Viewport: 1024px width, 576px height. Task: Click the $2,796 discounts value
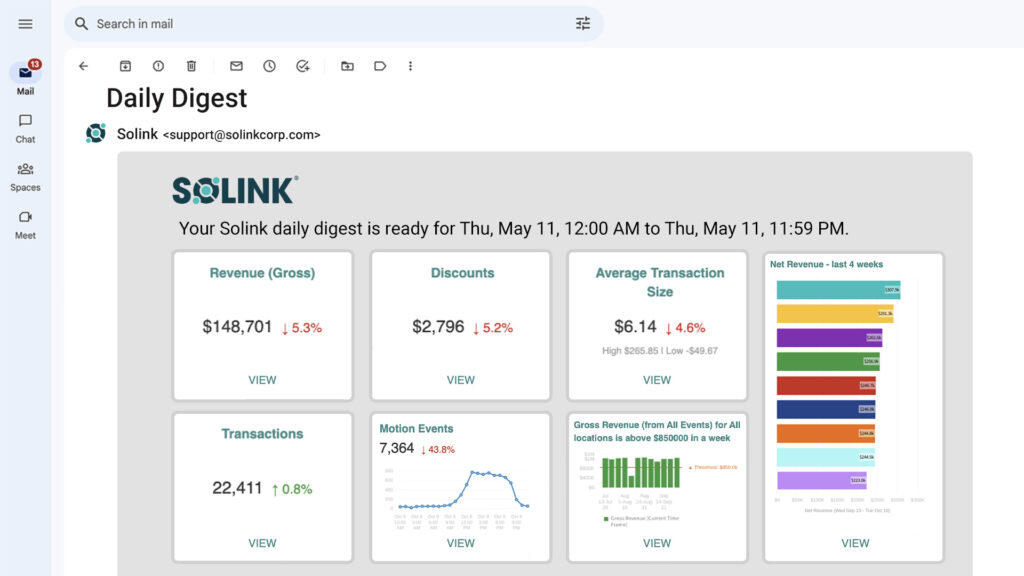438,327
